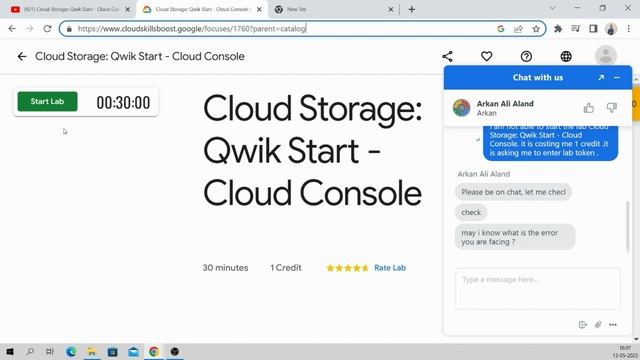Open Task View on the taskbar
640x360 pixels.
tap(50, 351)
